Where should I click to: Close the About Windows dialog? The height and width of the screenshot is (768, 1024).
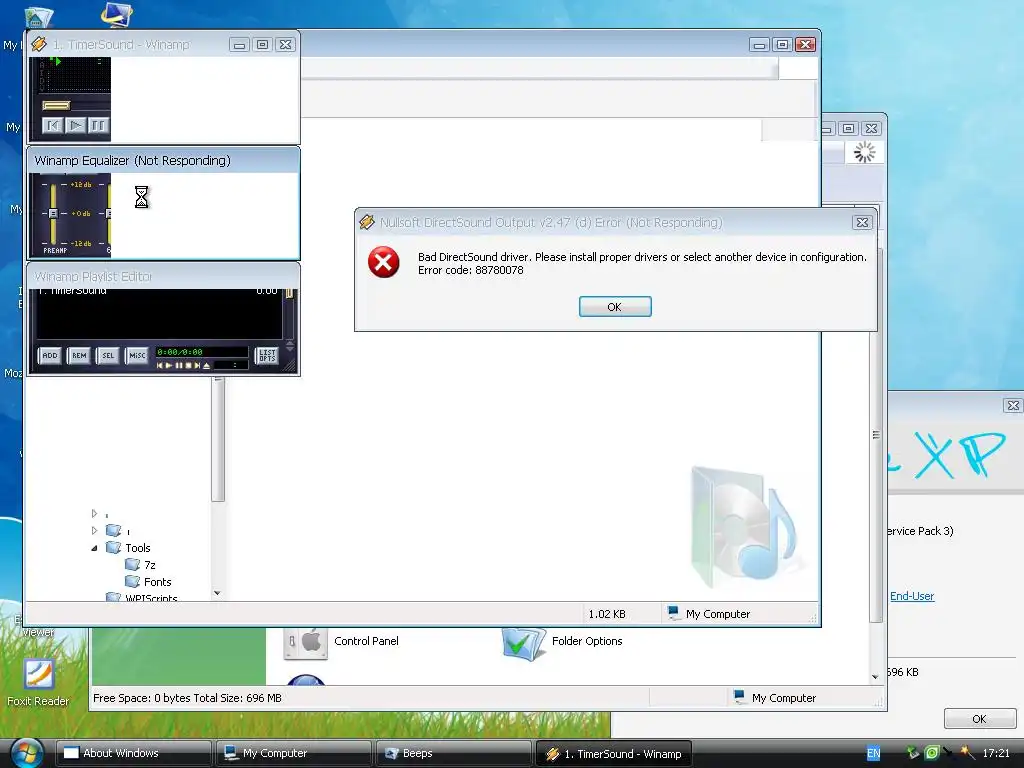[x=1013, y=406]
